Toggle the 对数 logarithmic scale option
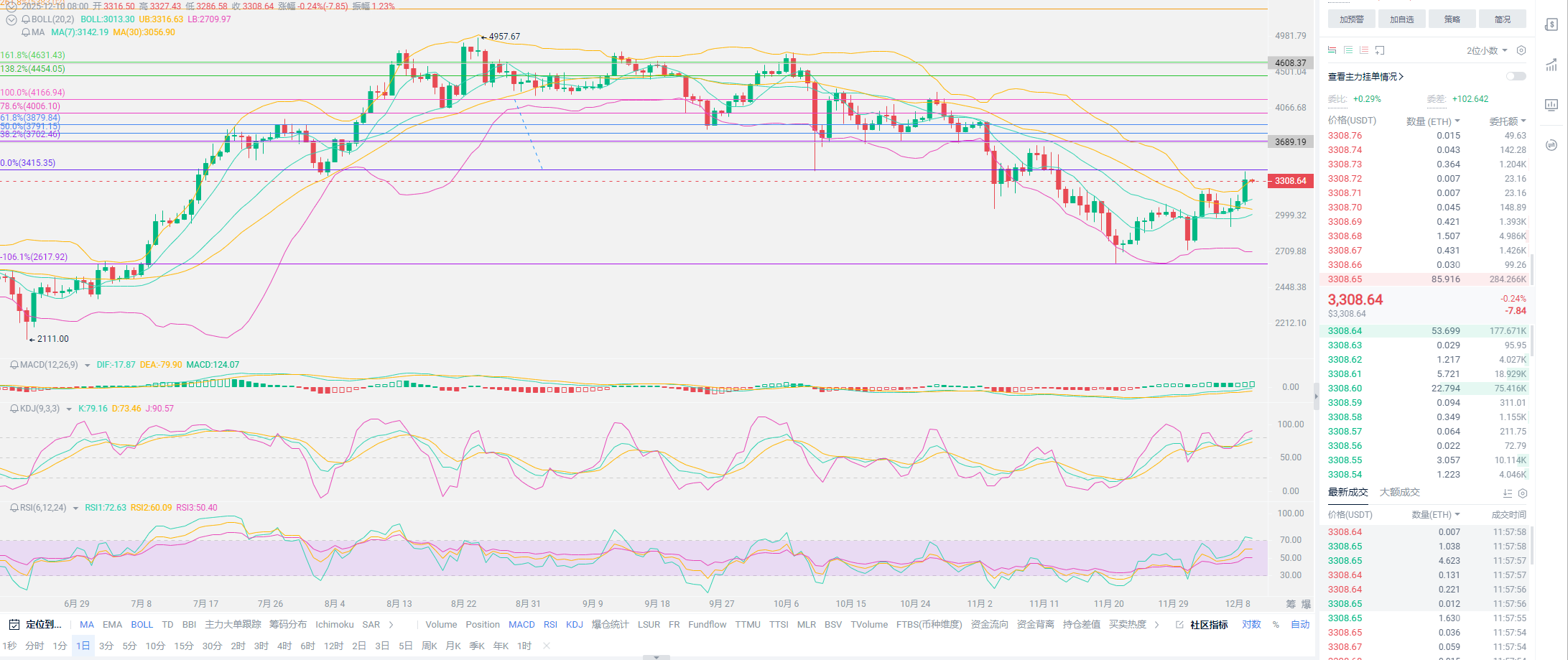The width and height of the screenshot is (1568, 660). 1251,625
